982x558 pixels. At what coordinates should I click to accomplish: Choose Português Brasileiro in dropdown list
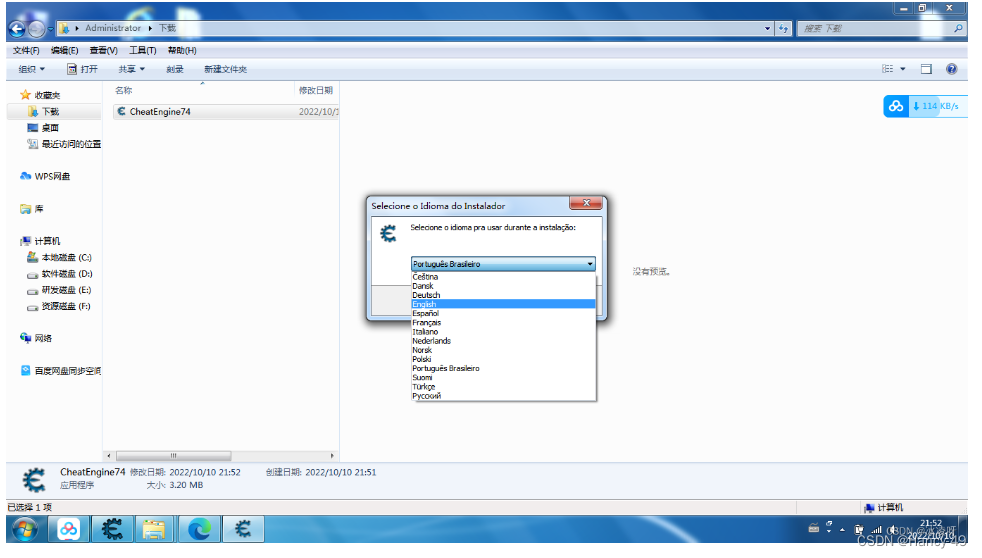point(504,369)
